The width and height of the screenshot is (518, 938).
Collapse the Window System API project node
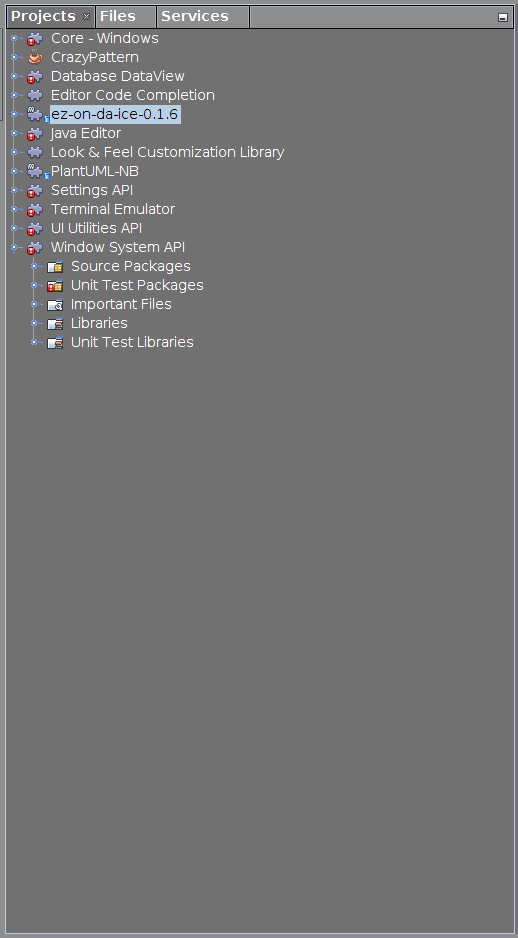(14, 247)
